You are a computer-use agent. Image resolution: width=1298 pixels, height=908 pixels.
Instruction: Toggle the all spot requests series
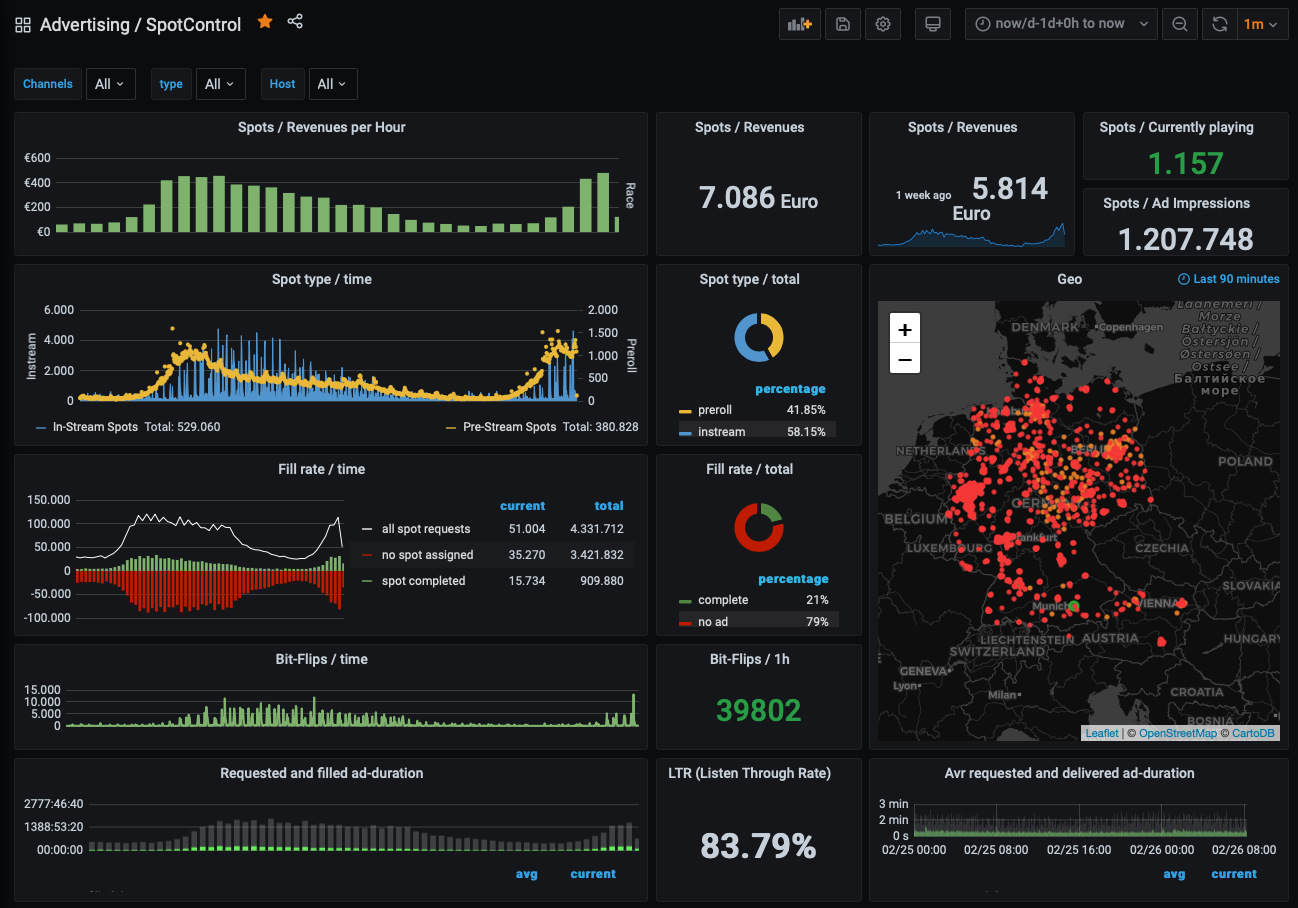(x=425, y=529)
